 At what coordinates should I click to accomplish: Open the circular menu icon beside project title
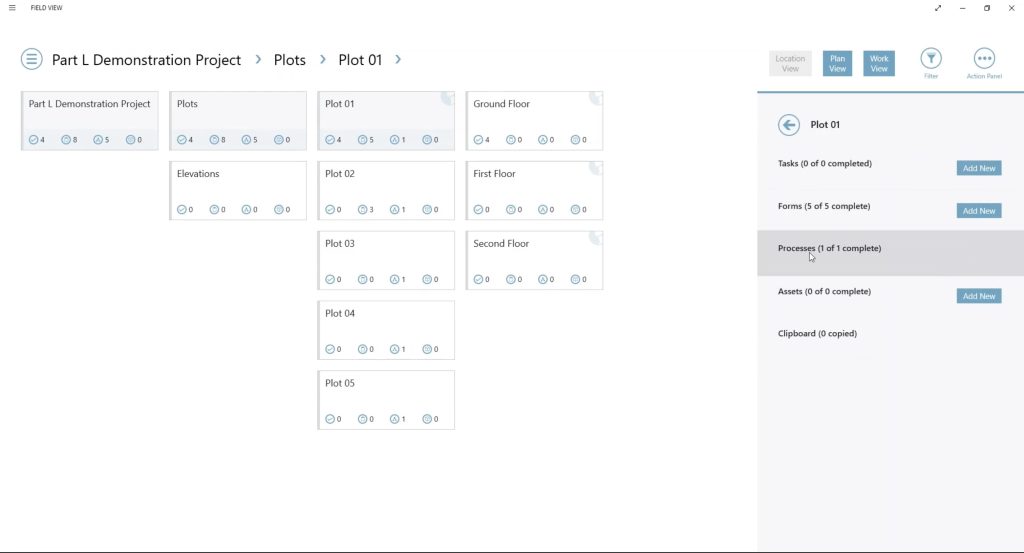(32, 59)
